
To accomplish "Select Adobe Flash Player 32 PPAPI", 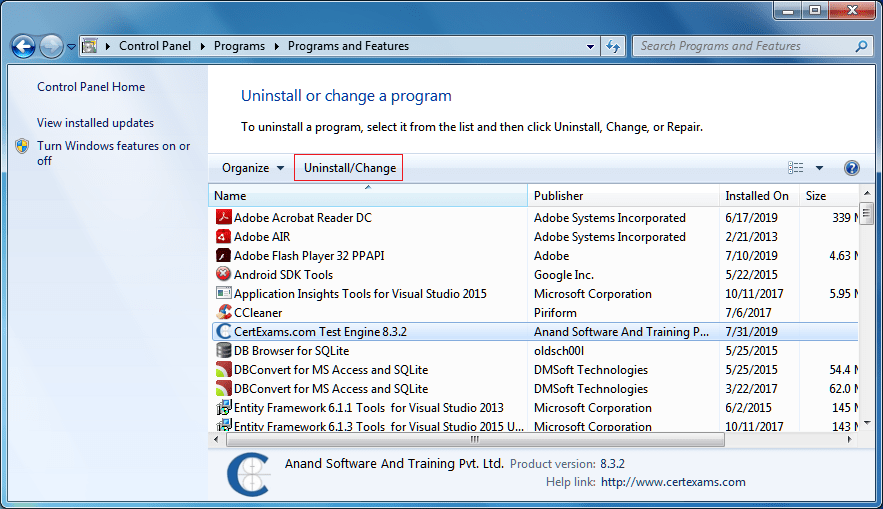I will click(x=309, y=256).
